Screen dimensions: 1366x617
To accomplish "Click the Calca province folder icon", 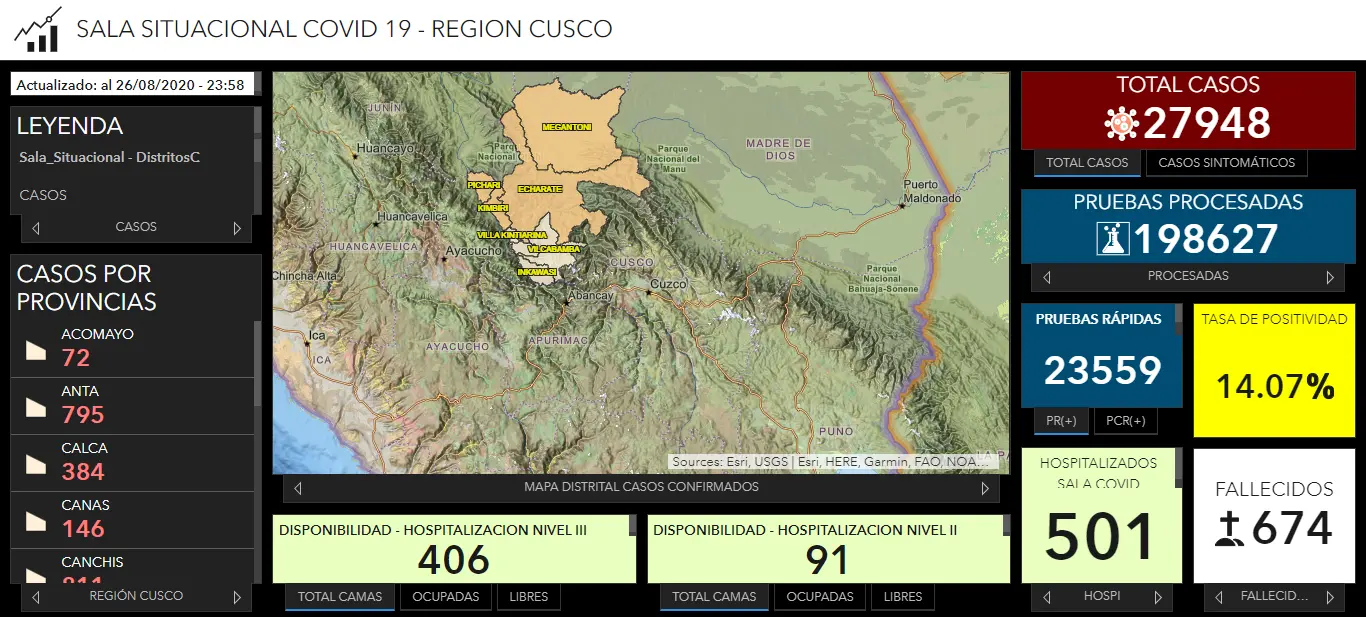I will (x=36, y=463).
